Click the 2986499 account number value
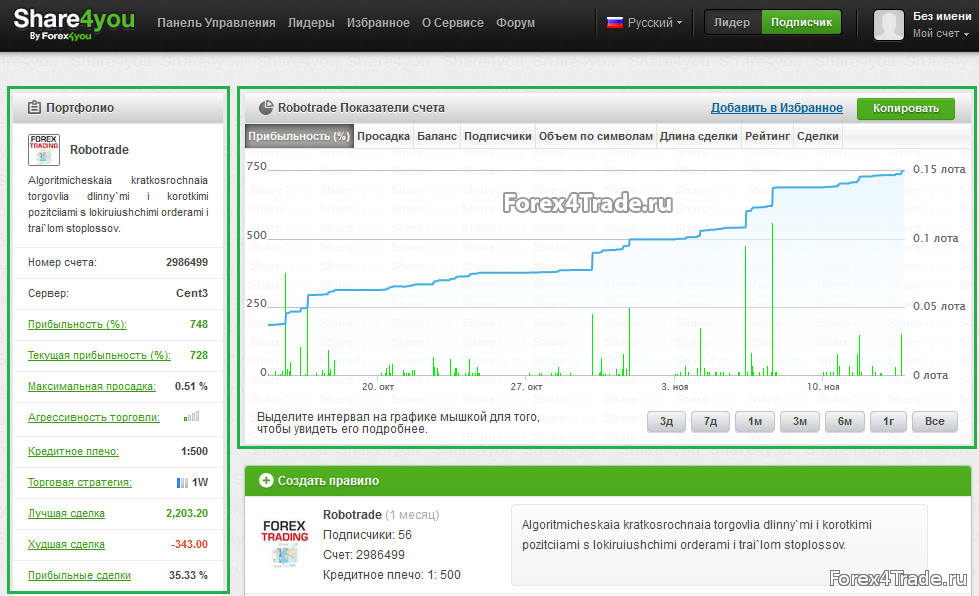Viewport: 979px width, 596px height. [187, 263]
